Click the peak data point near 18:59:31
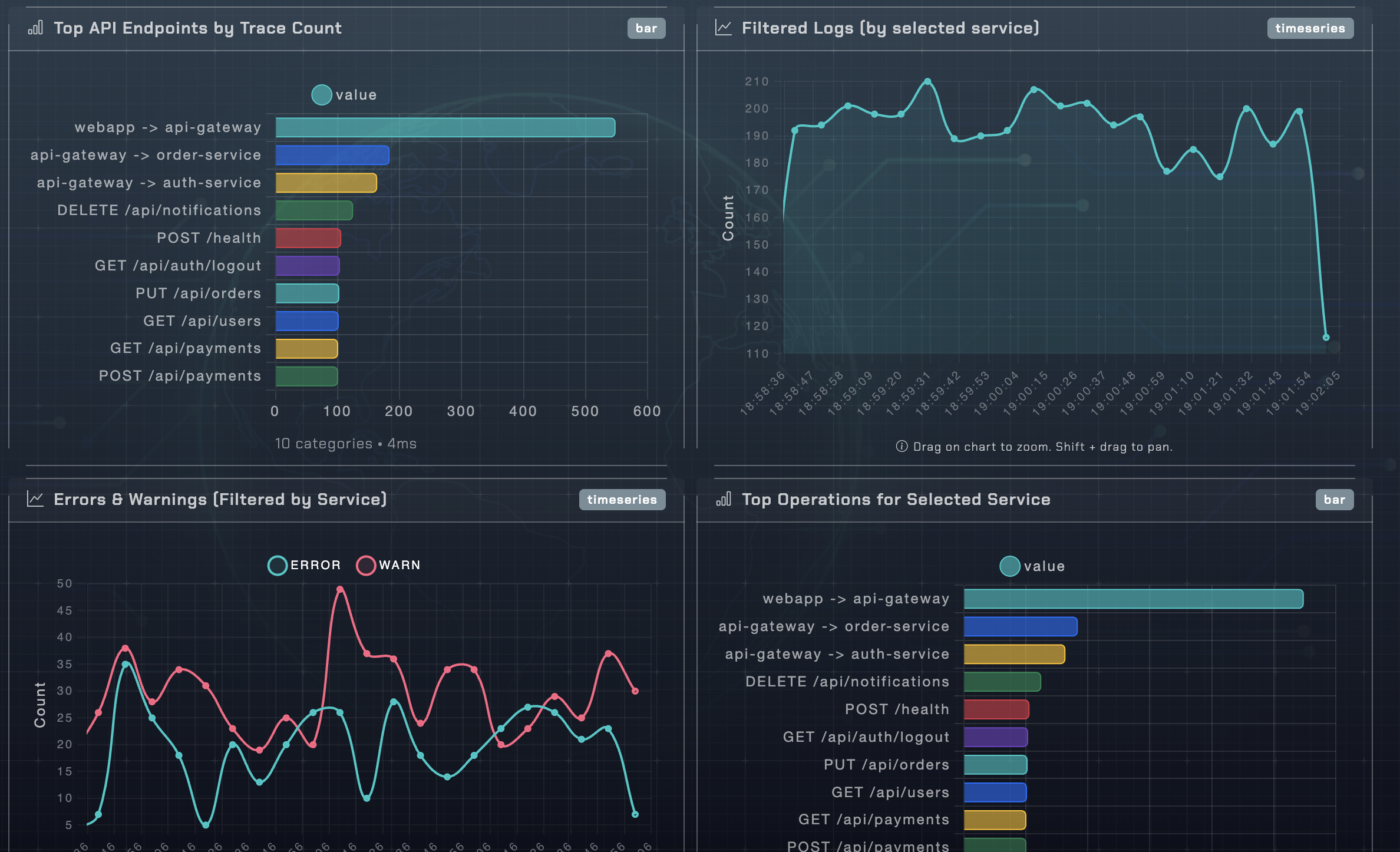Screen dimensions: 1400x852 click(x=928, y=81)
